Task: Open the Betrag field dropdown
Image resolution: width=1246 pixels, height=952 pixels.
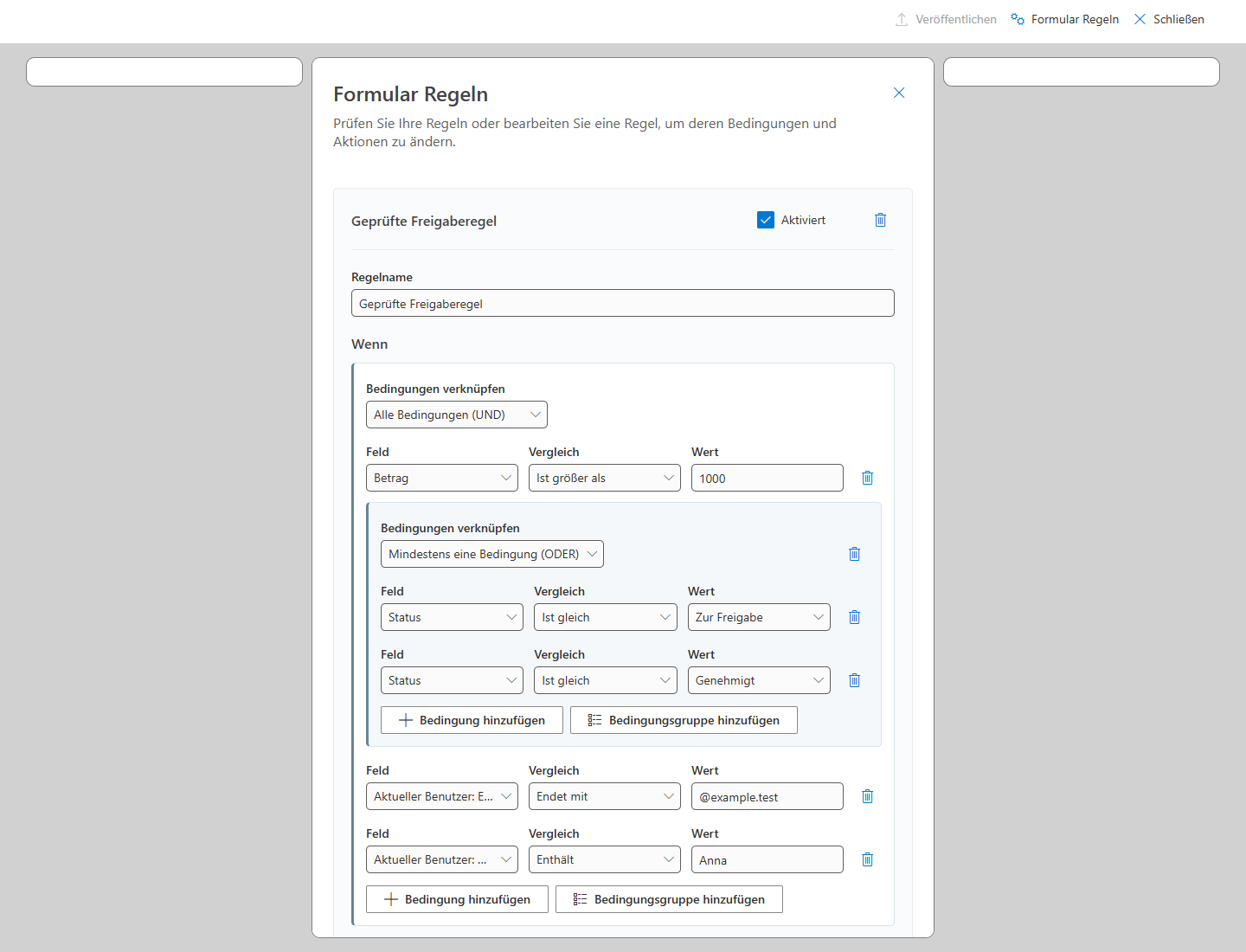Action: [x=442, y=478]
